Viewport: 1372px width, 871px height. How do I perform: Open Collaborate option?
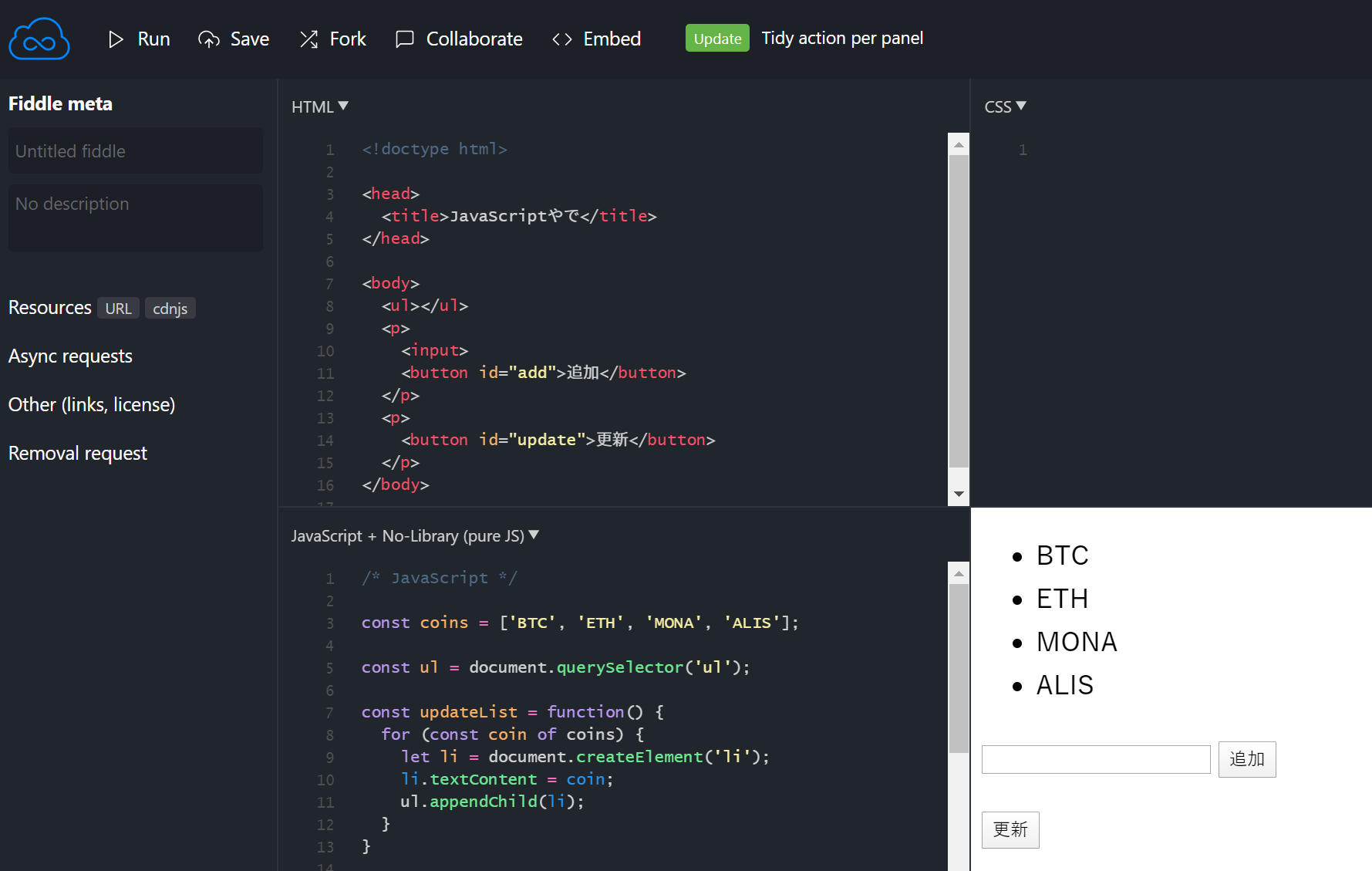(459, 39)
